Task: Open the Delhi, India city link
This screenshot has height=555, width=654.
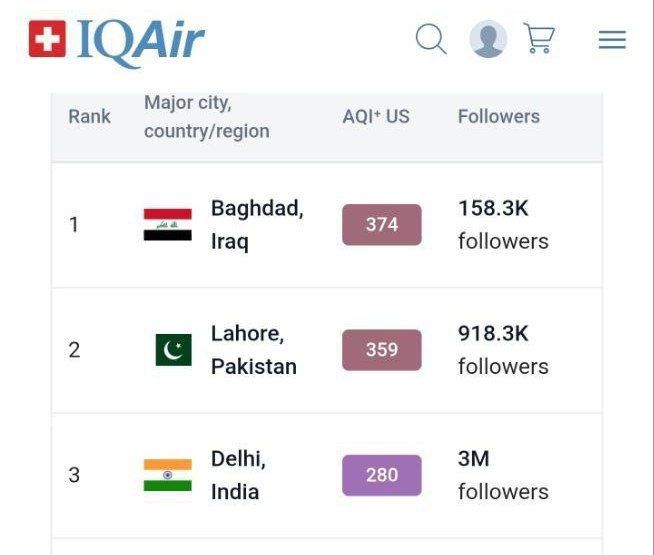Action: pos(237,474)
